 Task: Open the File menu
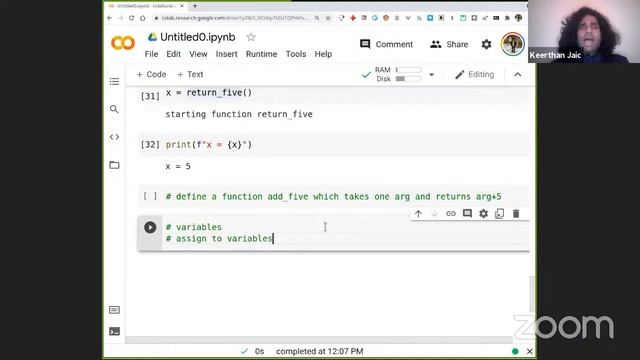151,54
